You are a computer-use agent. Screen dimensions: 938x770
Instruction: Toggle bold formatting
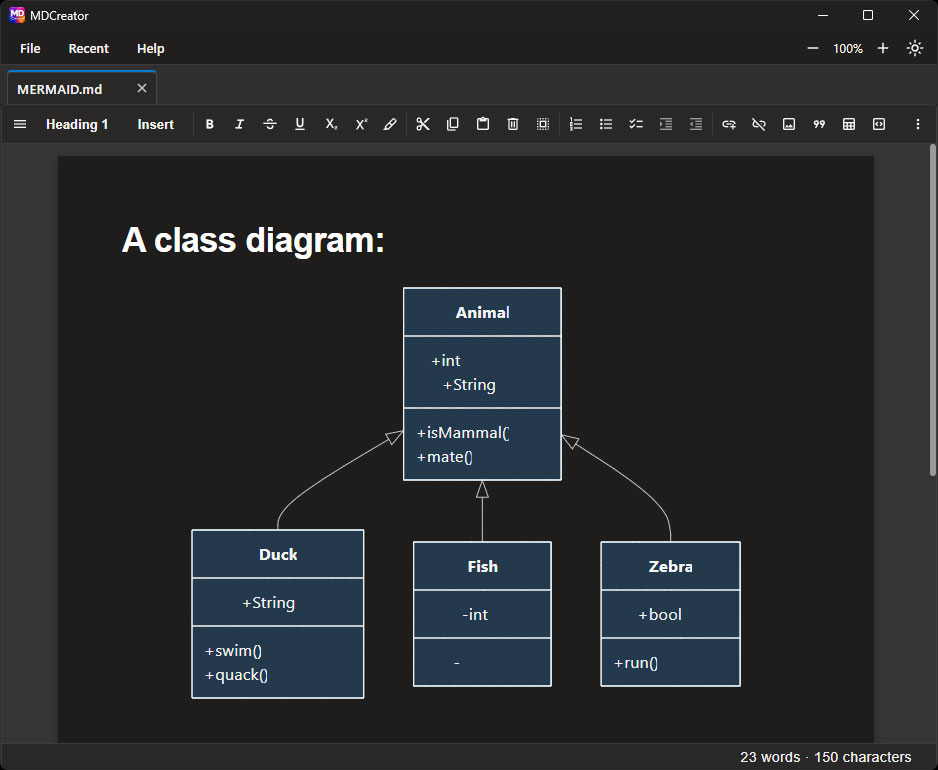tap(209, 124)
